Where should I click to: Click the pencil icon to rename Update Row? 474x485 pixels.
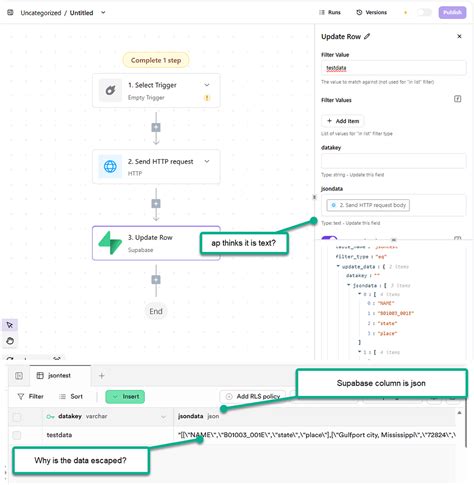(367, 37)
